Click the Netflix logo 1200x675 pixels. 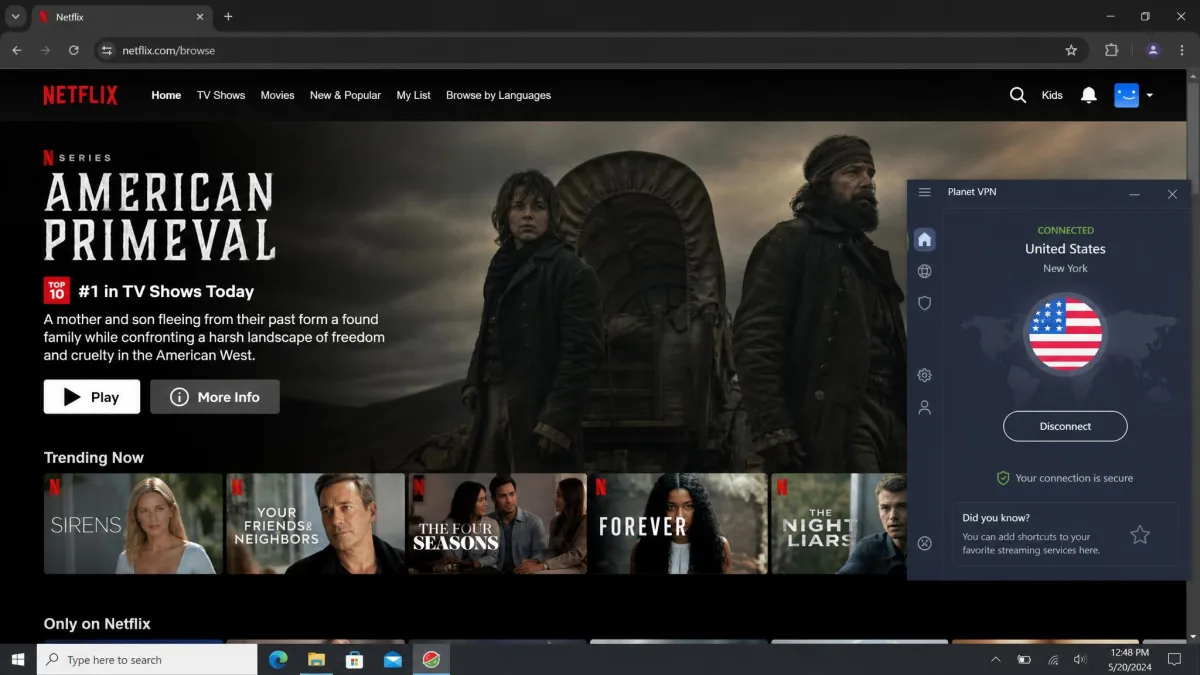pyautogui.click(x=80, y=95)
